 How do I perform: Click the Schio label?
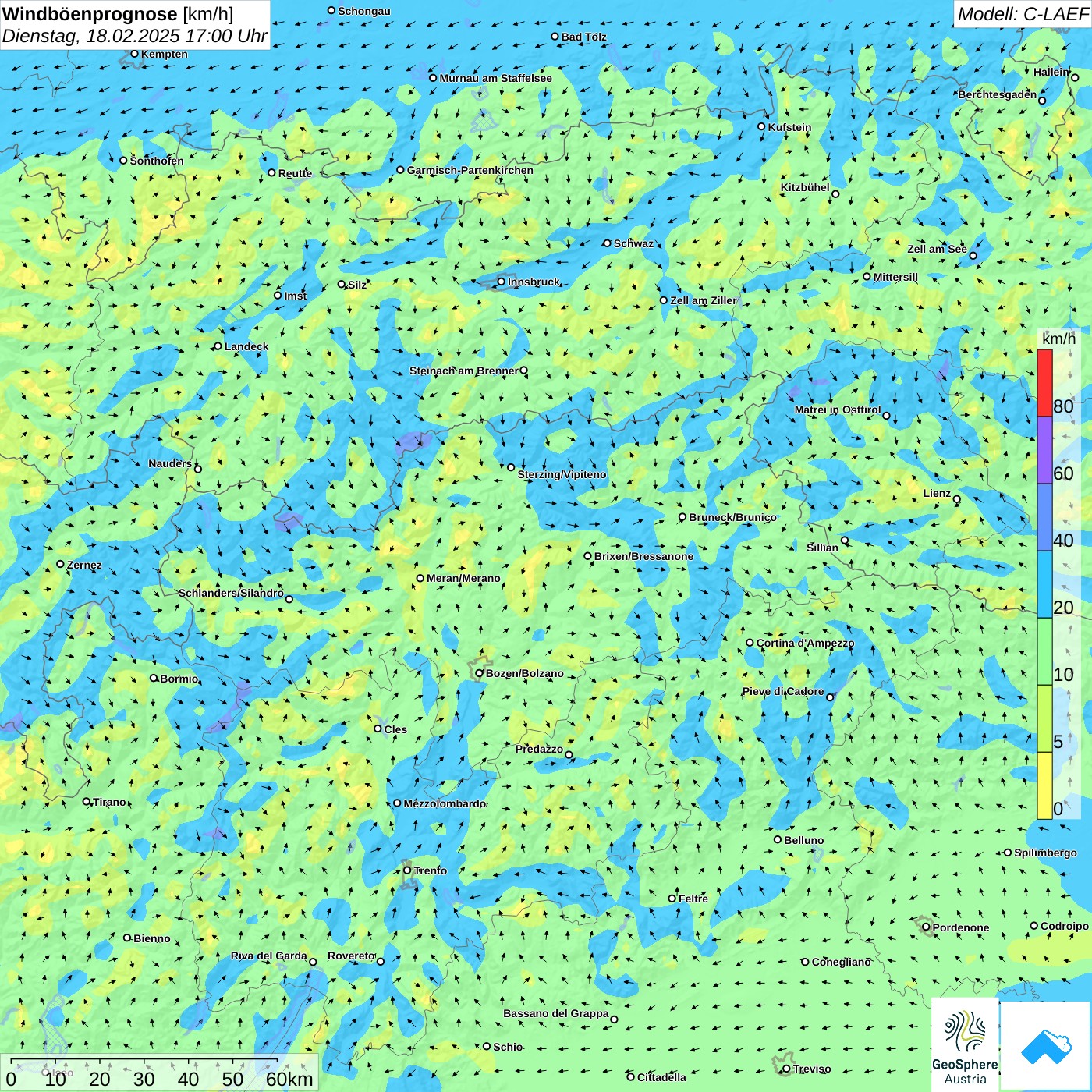(509, 1047)
